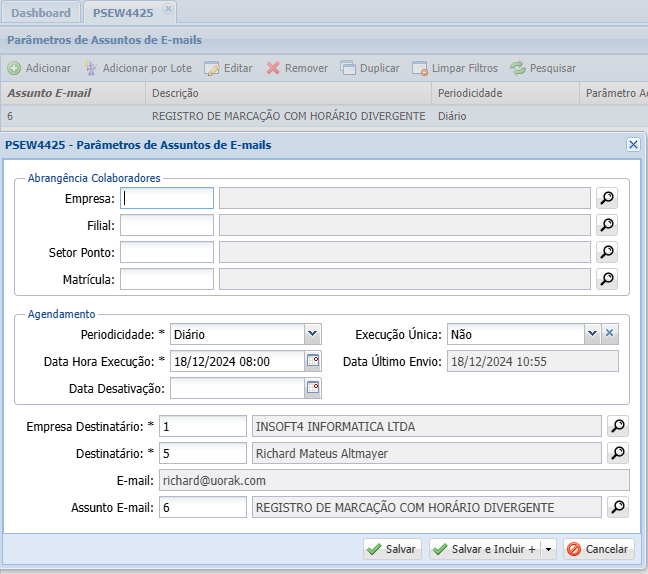
Task: Close the PSEW4425 tab
Action: point(168,8)
